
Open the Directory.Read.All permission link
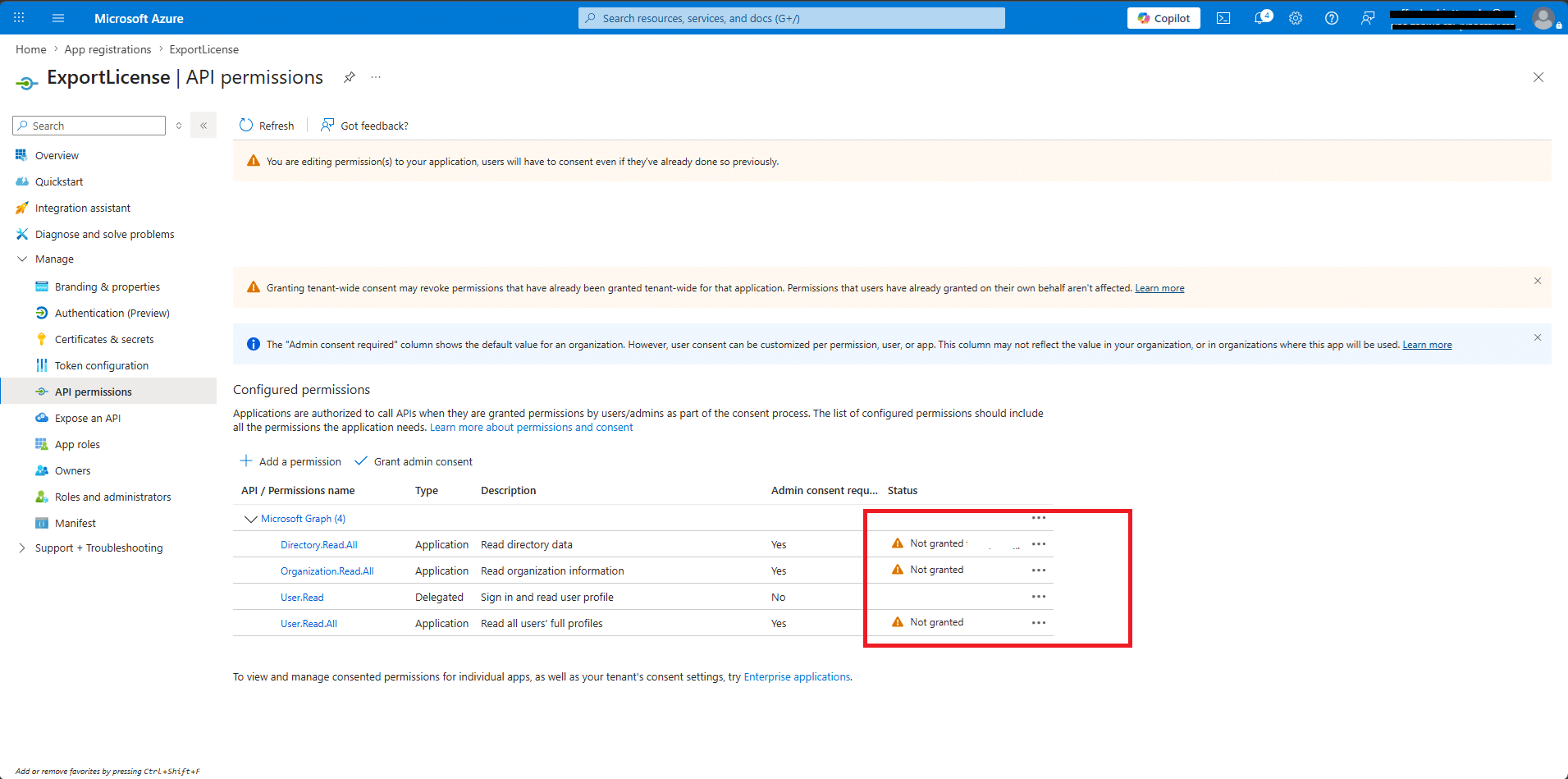pyautogui.click(x=319, y=545)
